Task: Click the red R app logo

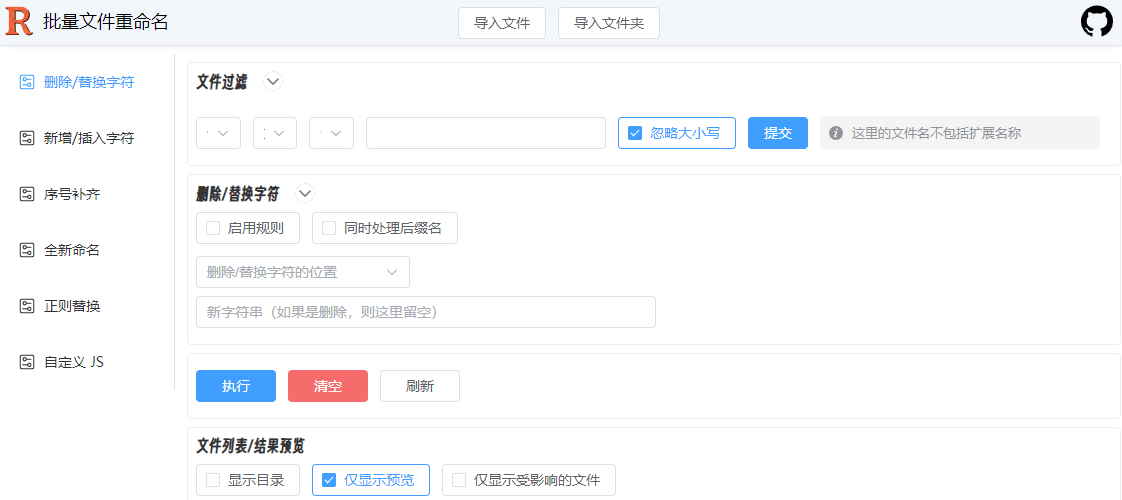Action: coord(19,22)
